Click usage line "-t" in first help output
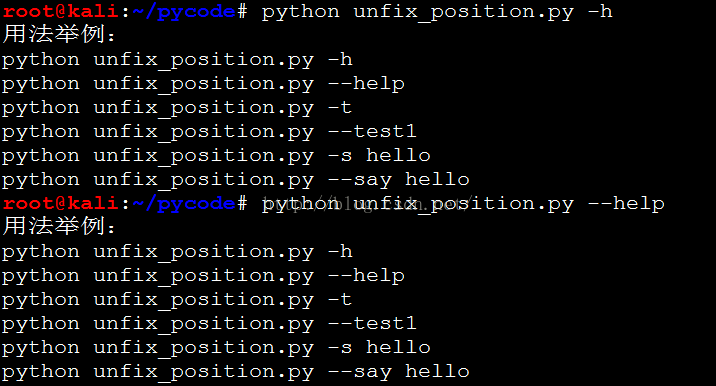The width and height of the screenshot is (716, 386). (x=177, y=108)
